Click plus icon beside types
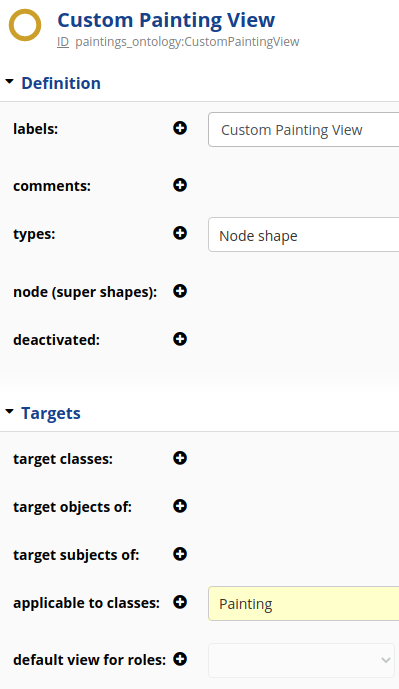The width and height of the screenshot is (399, 689). (180, 233)
